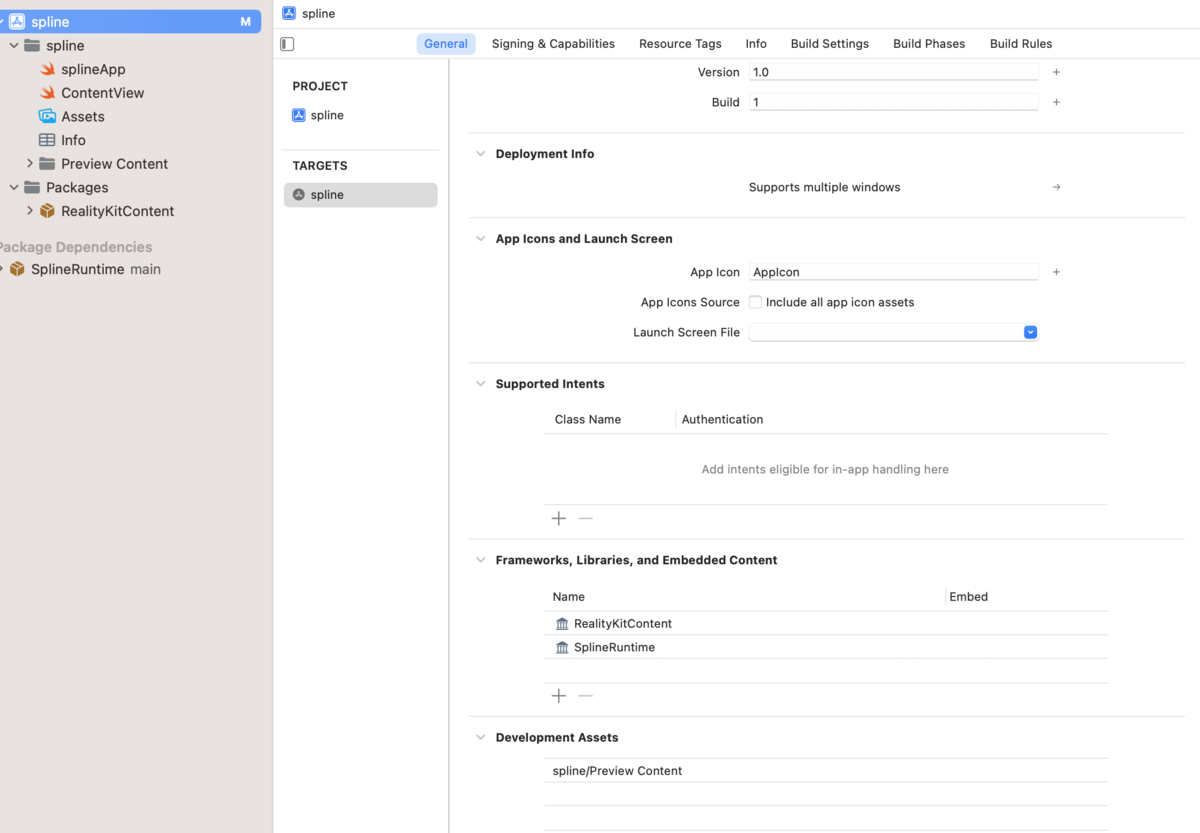Click the plus next to Version field
The height and width of the screenshot is (833, 1200).
point(1056,72)
